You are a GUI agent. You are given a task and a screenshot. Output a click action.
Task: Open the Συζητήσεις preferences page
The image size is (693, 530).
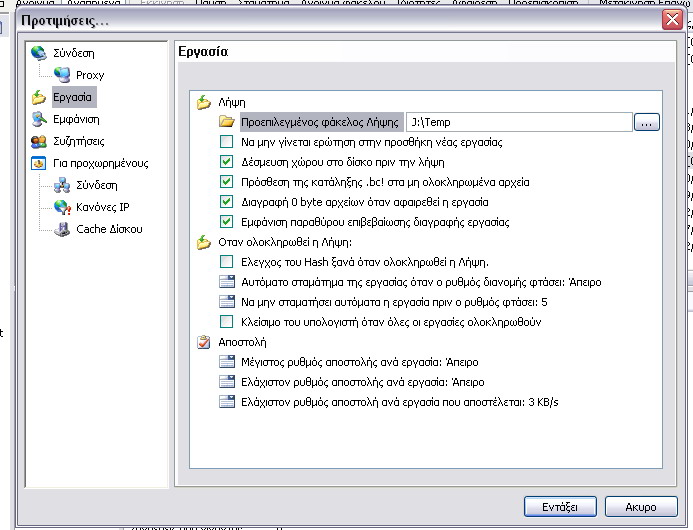[79, 141]
